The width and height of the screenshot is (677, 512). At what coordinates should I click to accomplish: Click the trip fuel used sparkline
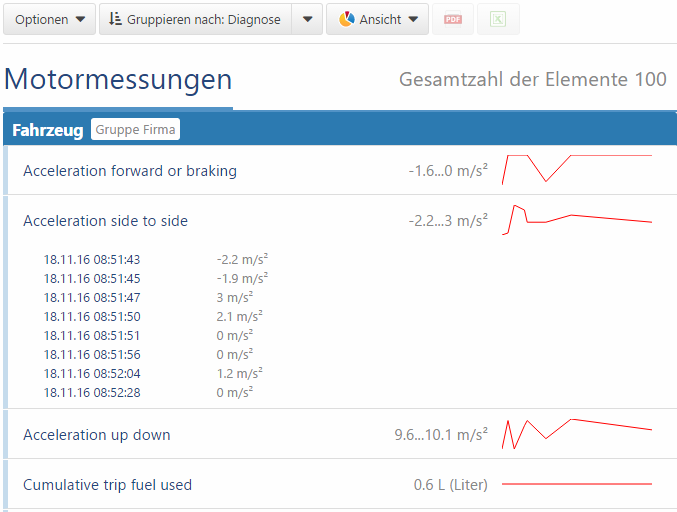click(576, 484)
